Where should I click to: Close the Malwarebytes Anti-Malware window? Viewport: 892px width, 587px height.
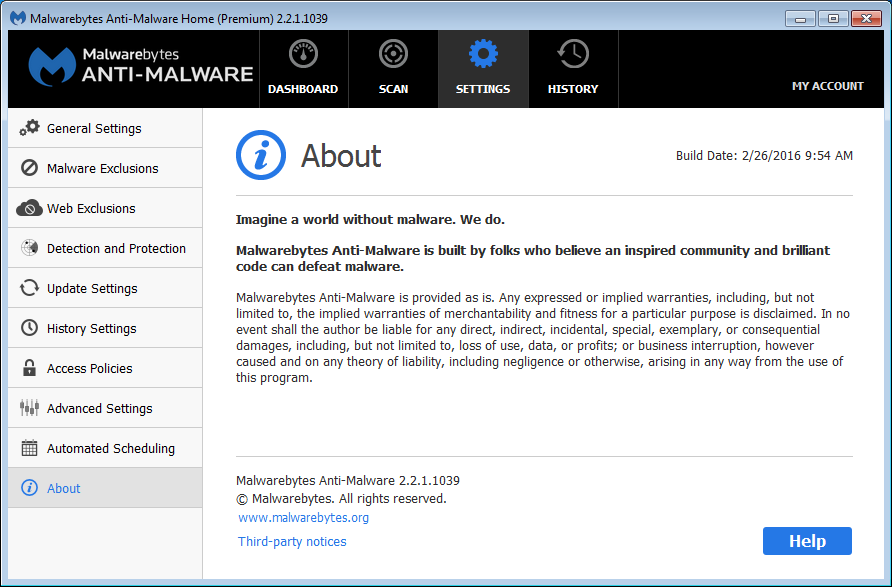(x=866, y=19)
